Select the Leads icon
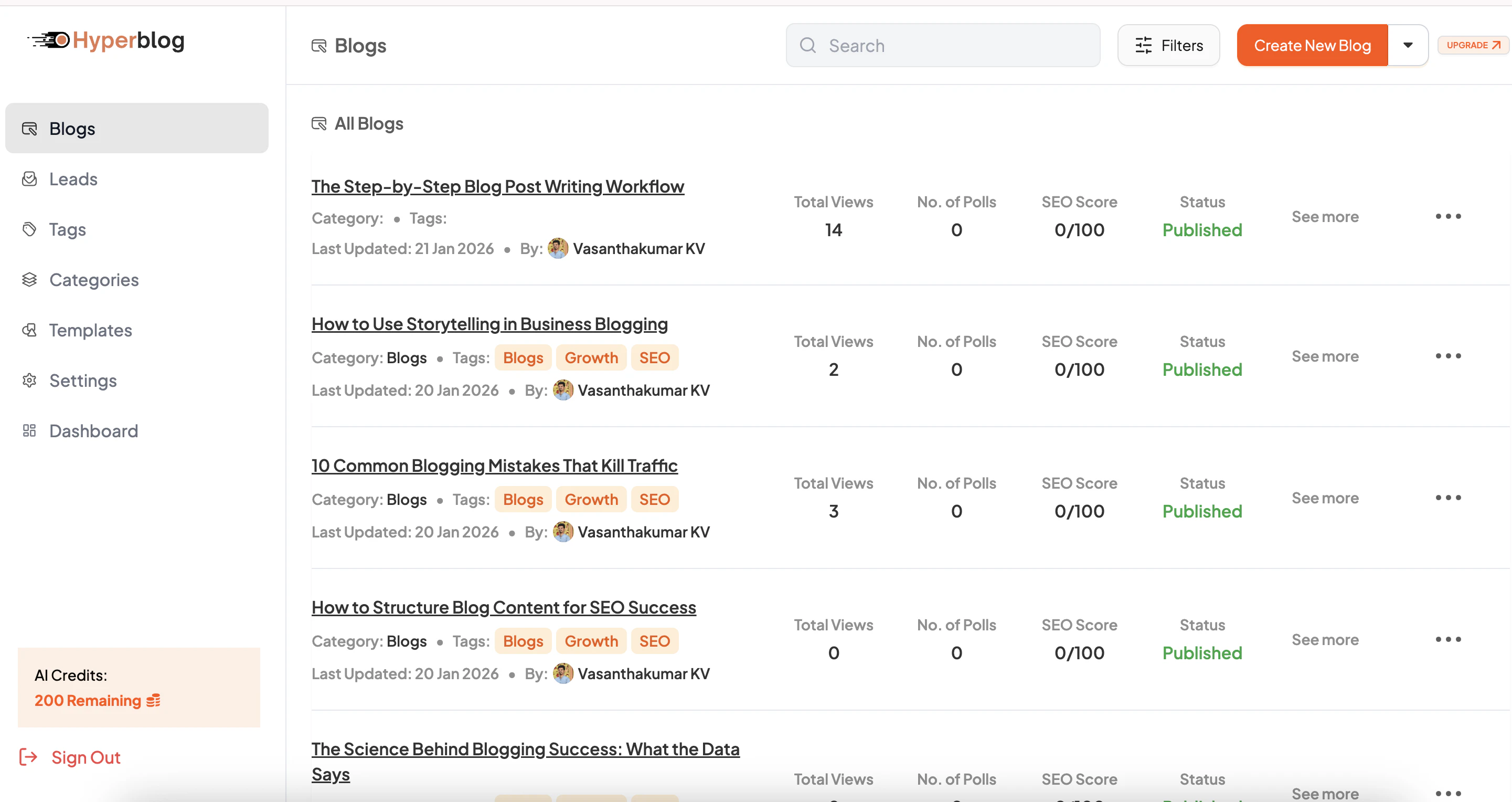This screenshot has width=1512, height=802. (29, 178)
